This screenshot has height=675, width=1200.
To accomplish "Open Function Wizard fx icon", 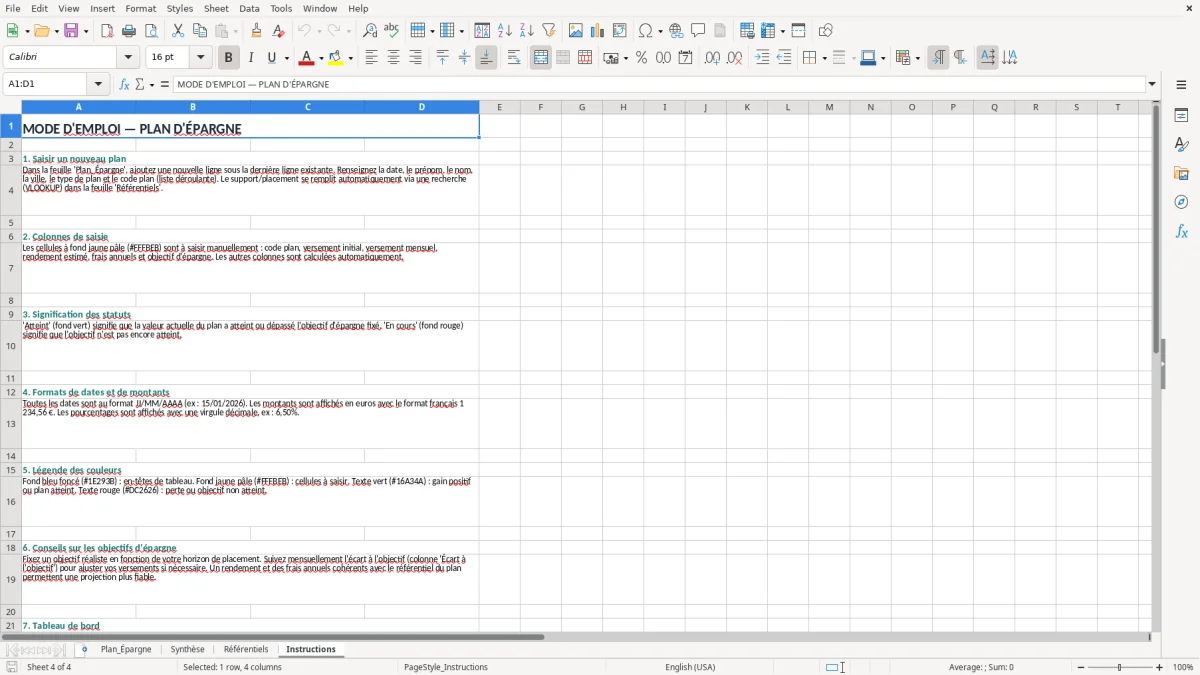I will [x=124, y=84].
